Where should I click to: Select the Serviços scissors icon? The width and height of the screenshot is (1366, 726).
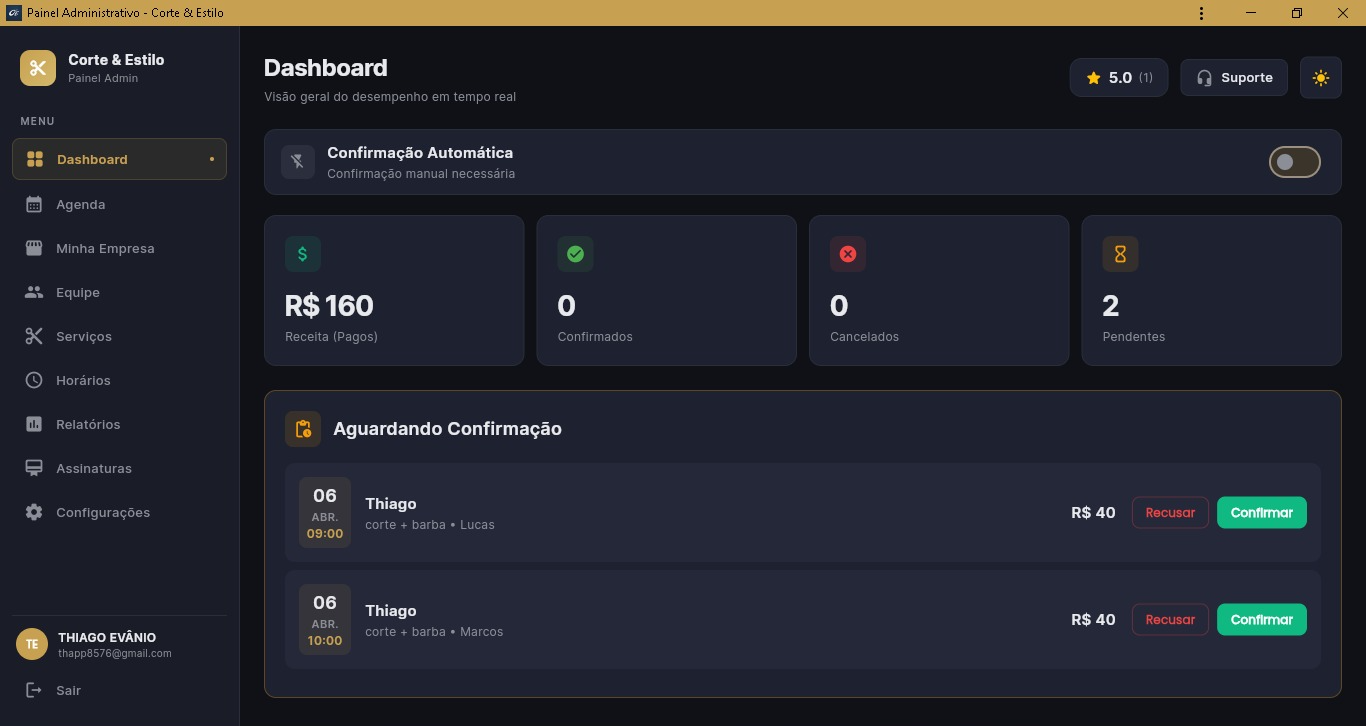(33, 335)
